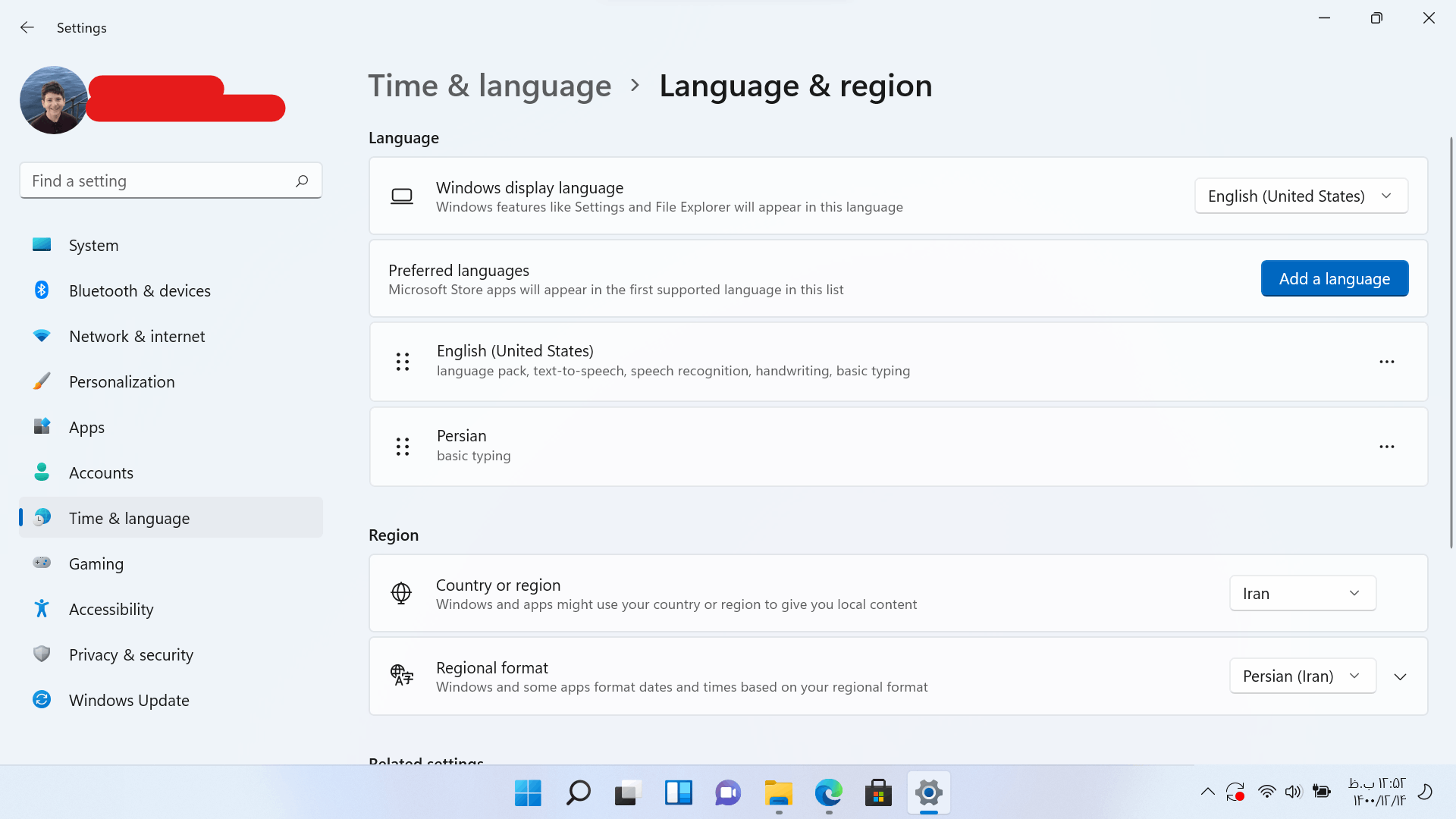Click Add a language button
Viewport: 1456px width, 819px height.
1335,278
